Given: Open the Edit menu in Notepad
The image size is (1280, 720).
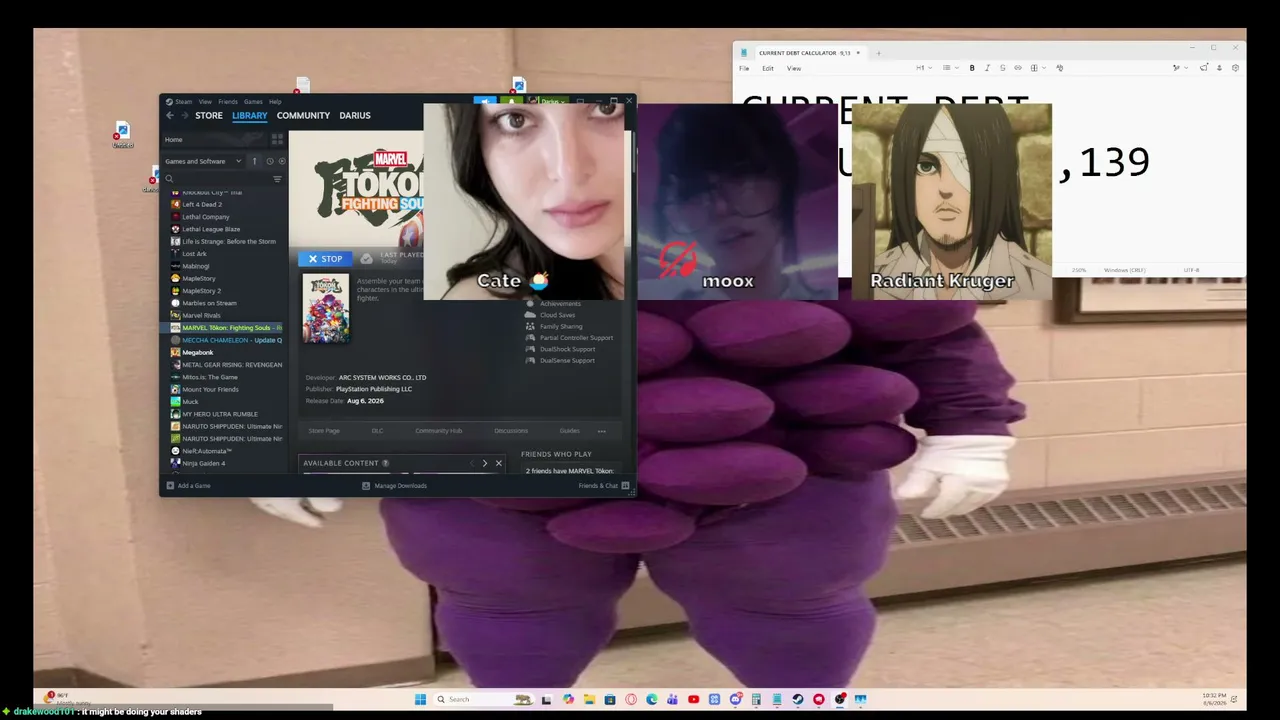Looking at the screenshot, I should (768, 68).
